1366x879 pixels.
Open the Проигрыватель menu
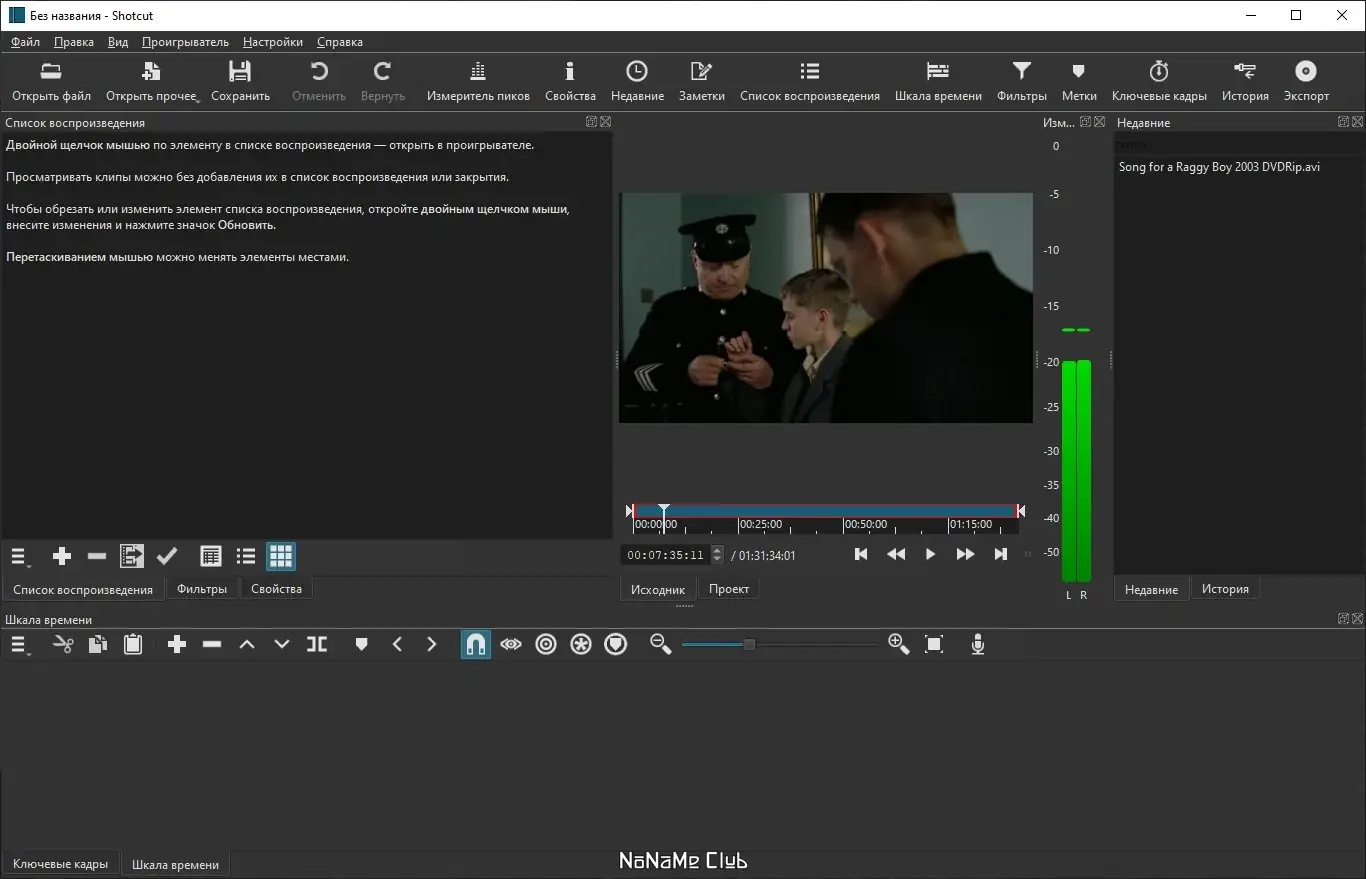pyautogui.click(x=185, y=42)
